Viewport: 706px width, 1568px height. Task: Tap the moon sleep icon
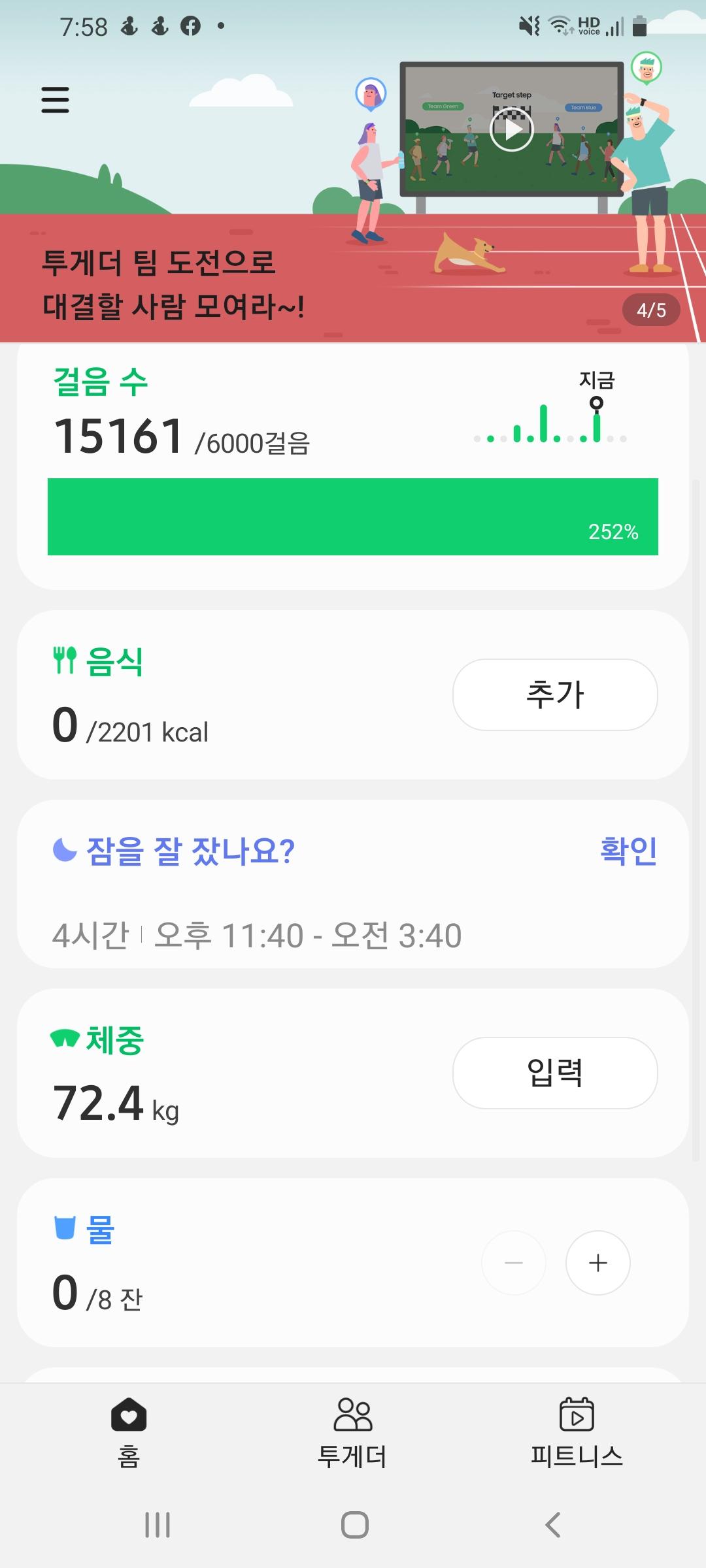click(65, 850)
